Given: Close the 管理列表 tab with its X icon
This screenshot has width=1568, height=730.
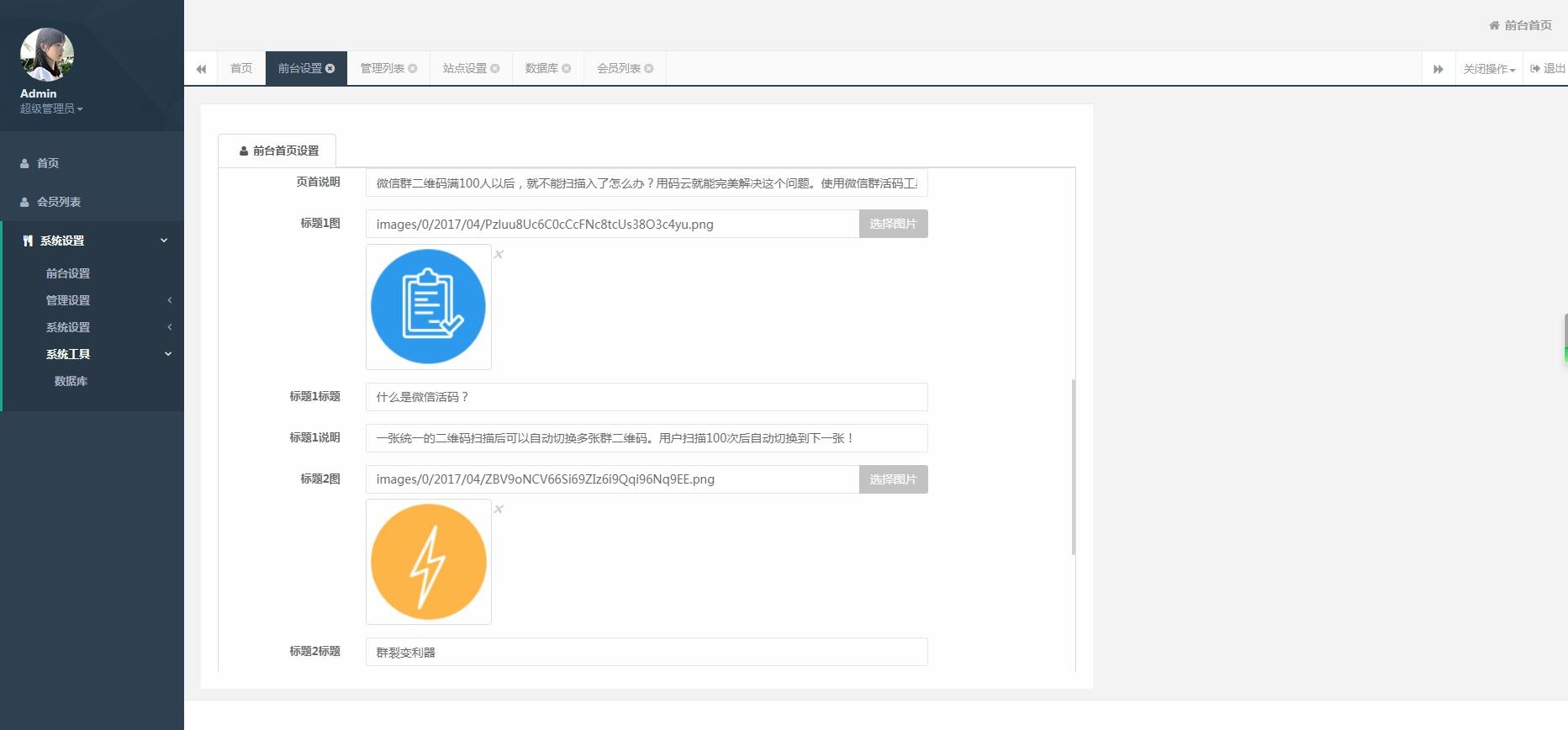Looking at the screenshot, I should click(413, 69).
